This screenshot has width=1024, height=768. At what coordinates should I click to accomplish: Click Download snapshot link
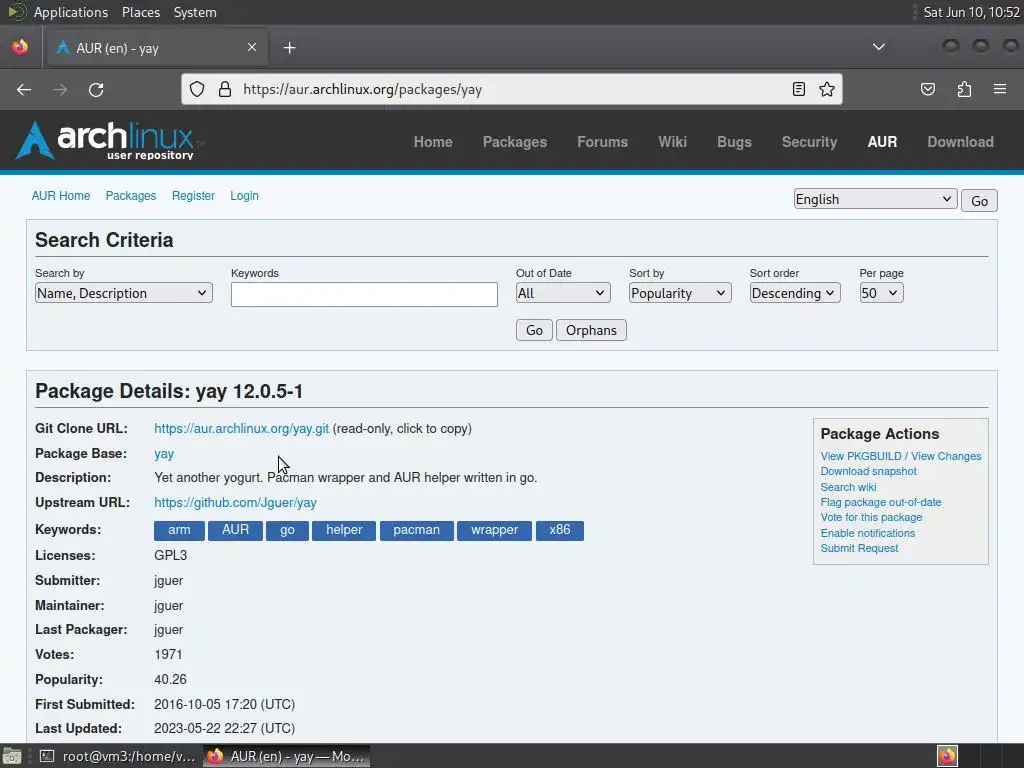coord(869,472)
